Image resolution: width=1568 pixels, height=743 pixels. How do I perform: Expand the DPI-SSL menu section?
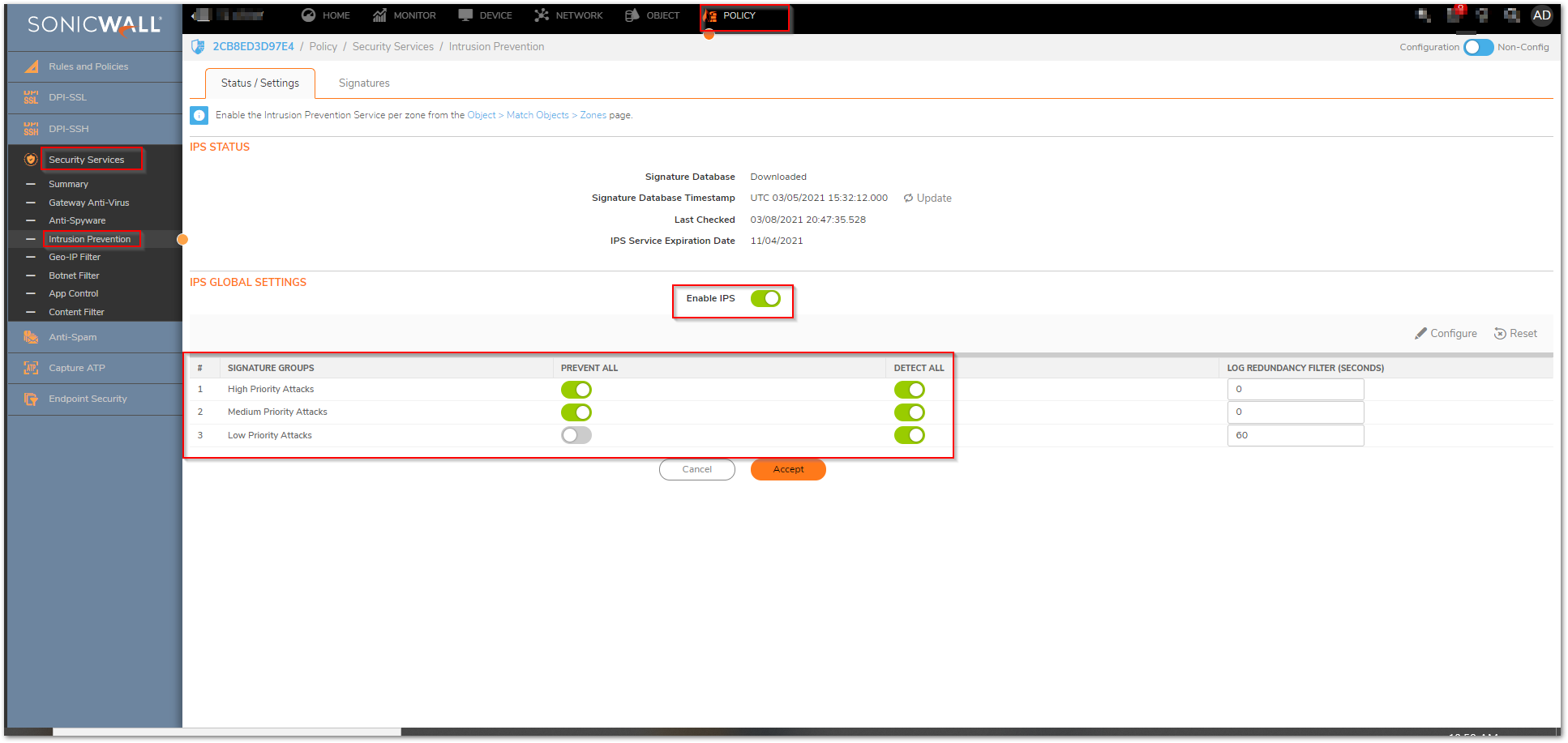(x=95, y=97)
